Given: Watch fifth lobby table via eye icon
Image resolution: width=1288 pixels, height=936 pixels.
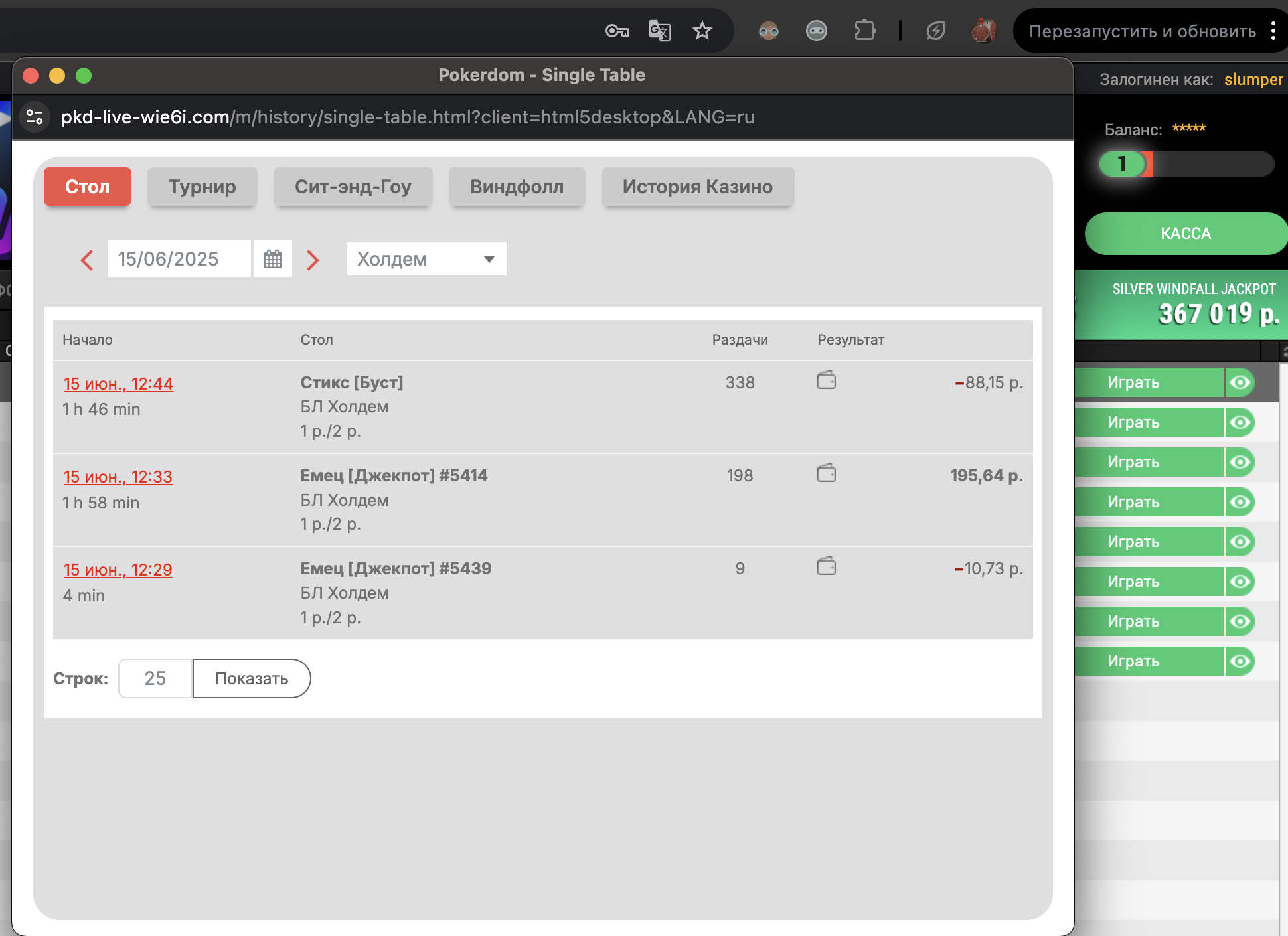Looking at the screenshot, I should 1240,542.
